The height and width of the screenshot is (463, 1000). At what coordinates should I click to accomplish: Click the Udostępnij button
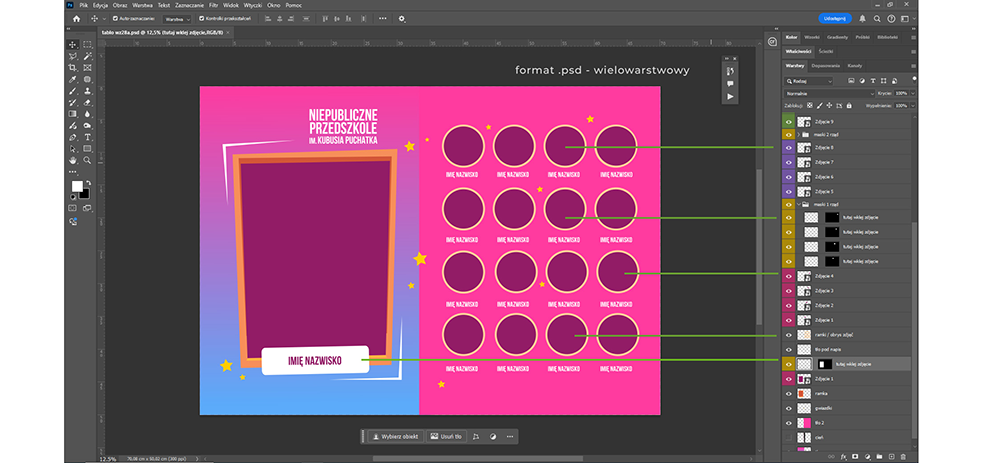835,18
